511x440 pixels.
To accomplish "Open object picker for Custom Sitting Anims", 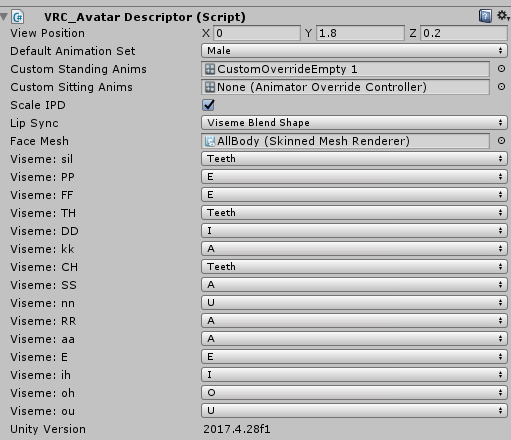I will (501, 87).
